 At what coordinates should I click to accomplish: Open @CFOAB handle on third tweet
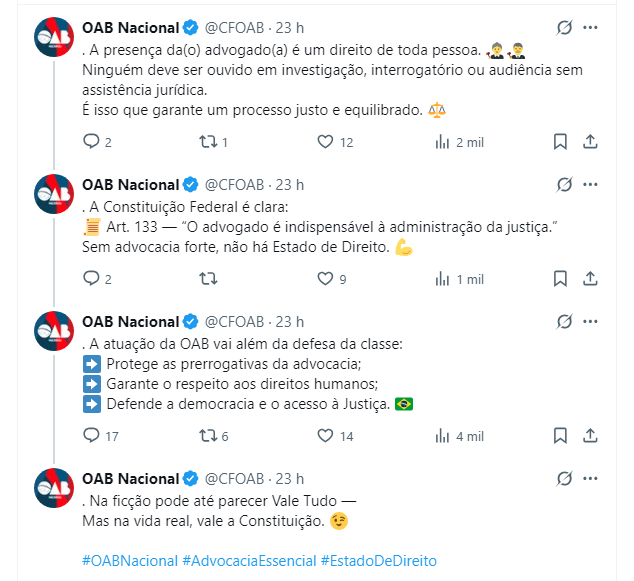(x=237, y=321)
